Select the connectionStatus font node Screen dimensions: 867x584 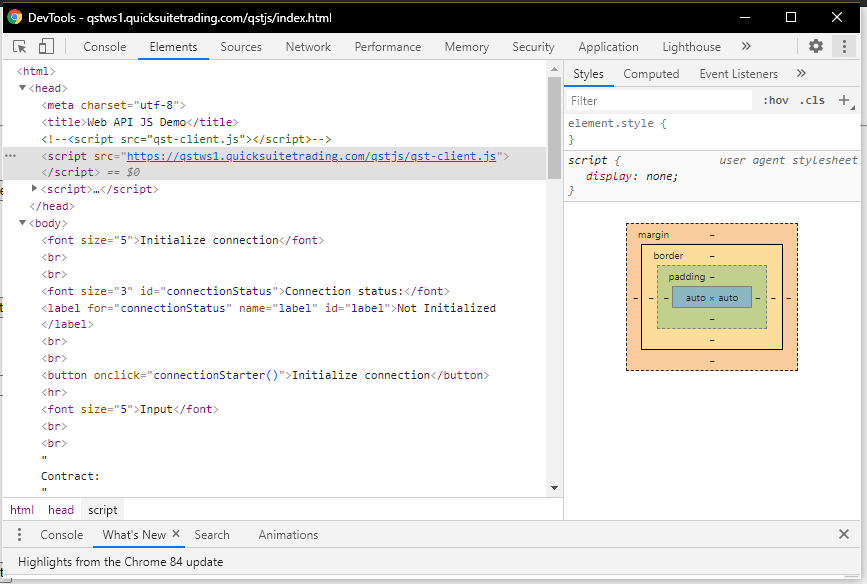(x=246, y=291)
